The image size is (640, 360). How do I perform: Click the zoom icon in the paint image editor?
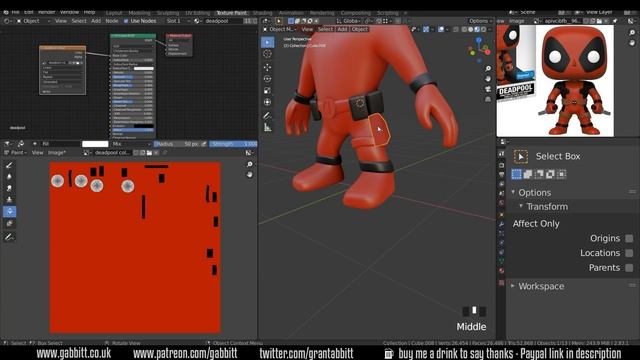click(x=249, y=164)
